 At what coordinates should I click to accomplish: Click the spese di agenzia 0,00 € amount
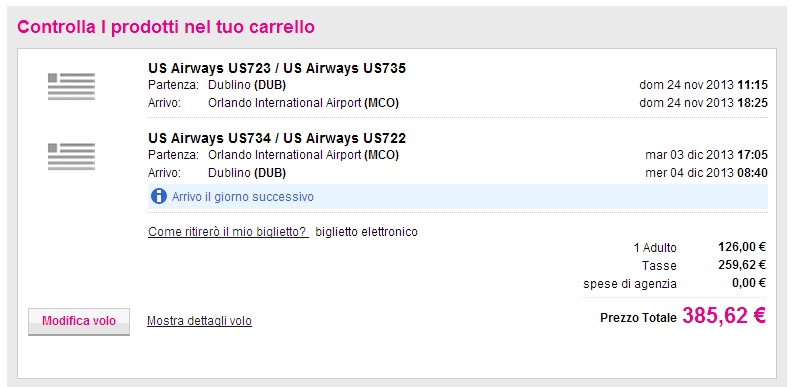click(x=749, y=283)
